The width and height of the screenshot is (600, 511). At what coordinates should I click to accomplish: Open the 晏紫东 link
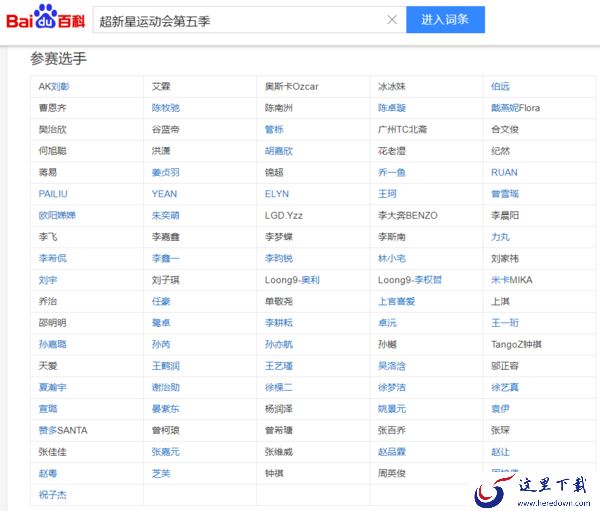[166, 409]
